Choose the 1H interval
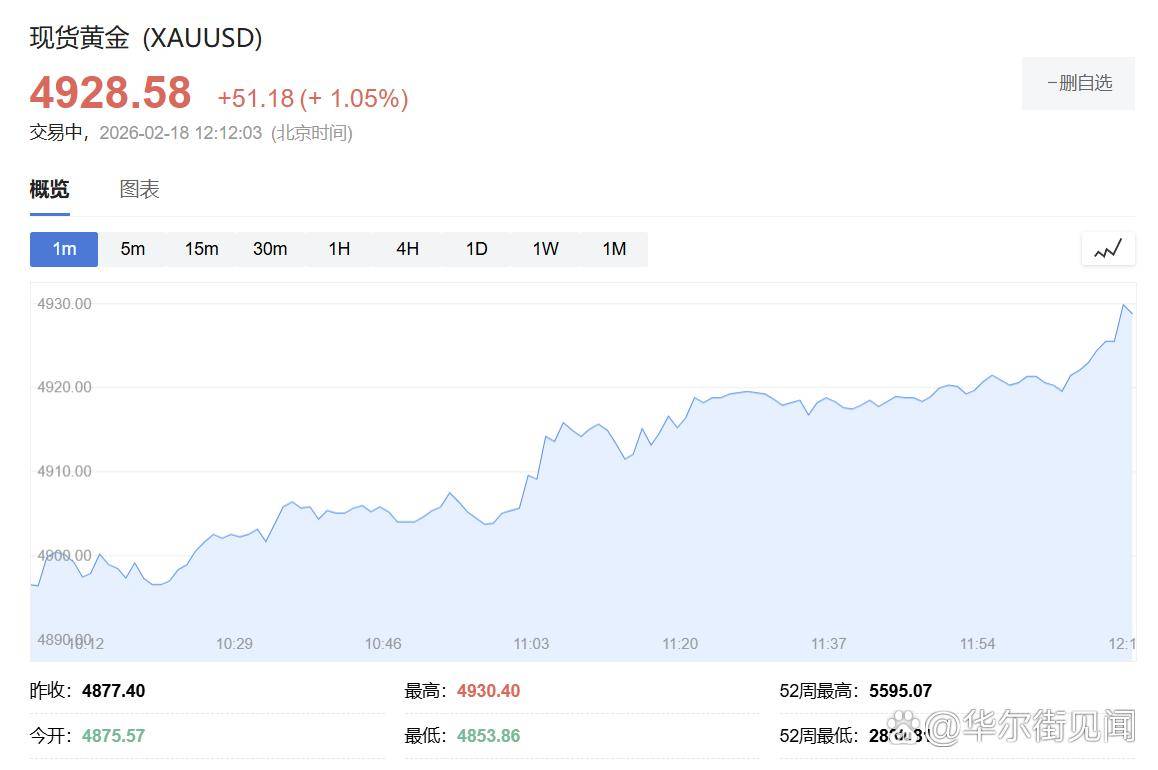 point(339,249)
